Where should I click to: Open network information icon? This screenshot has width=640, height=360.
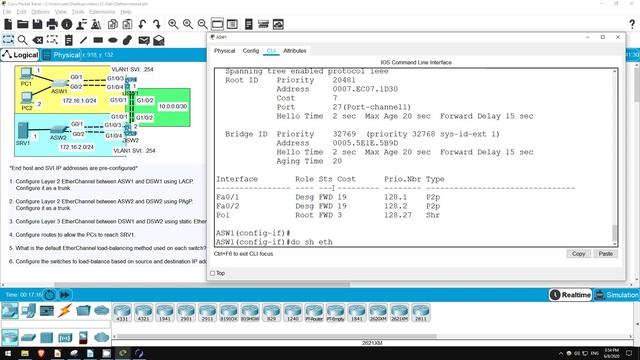pos(67,24)
